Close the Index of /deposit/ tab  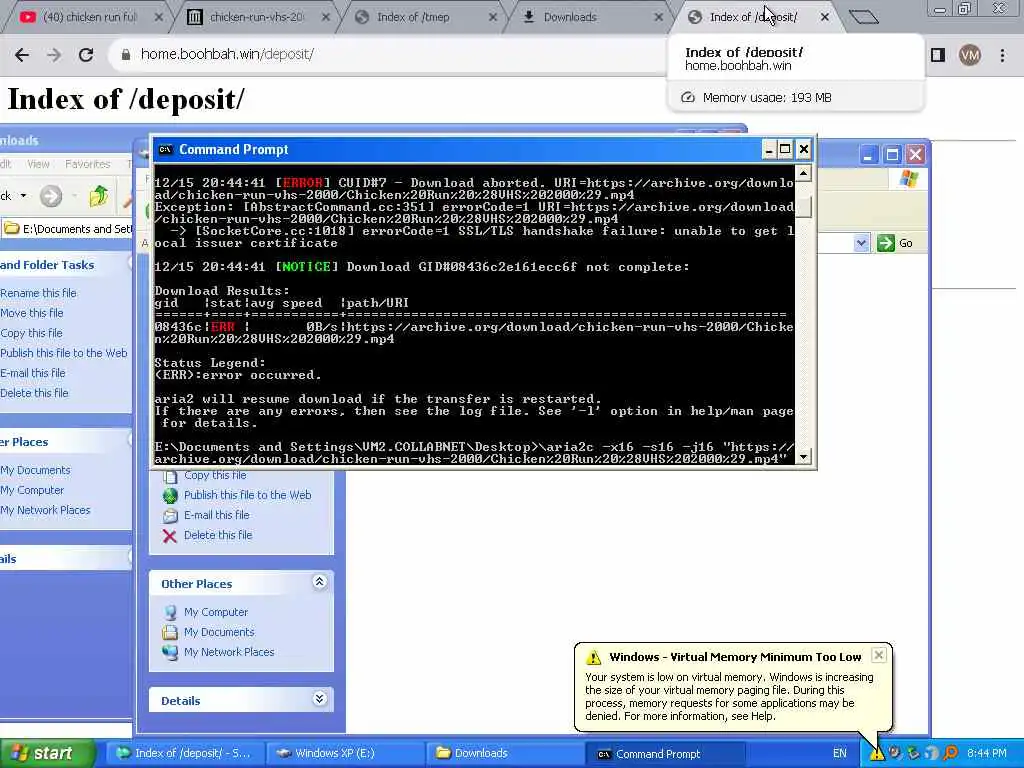tap(825, 17)
